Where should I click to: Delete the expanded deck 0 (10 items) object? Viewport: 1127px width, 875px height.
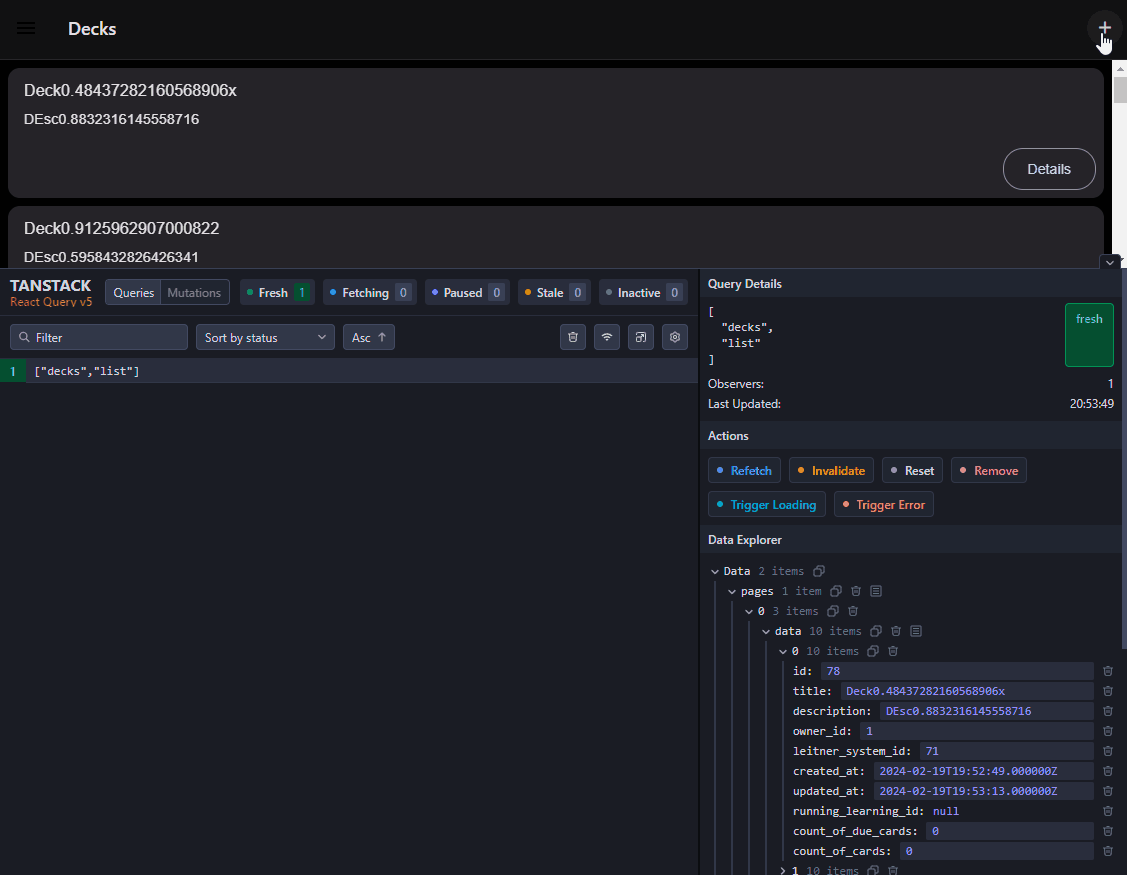click(893, 651)
